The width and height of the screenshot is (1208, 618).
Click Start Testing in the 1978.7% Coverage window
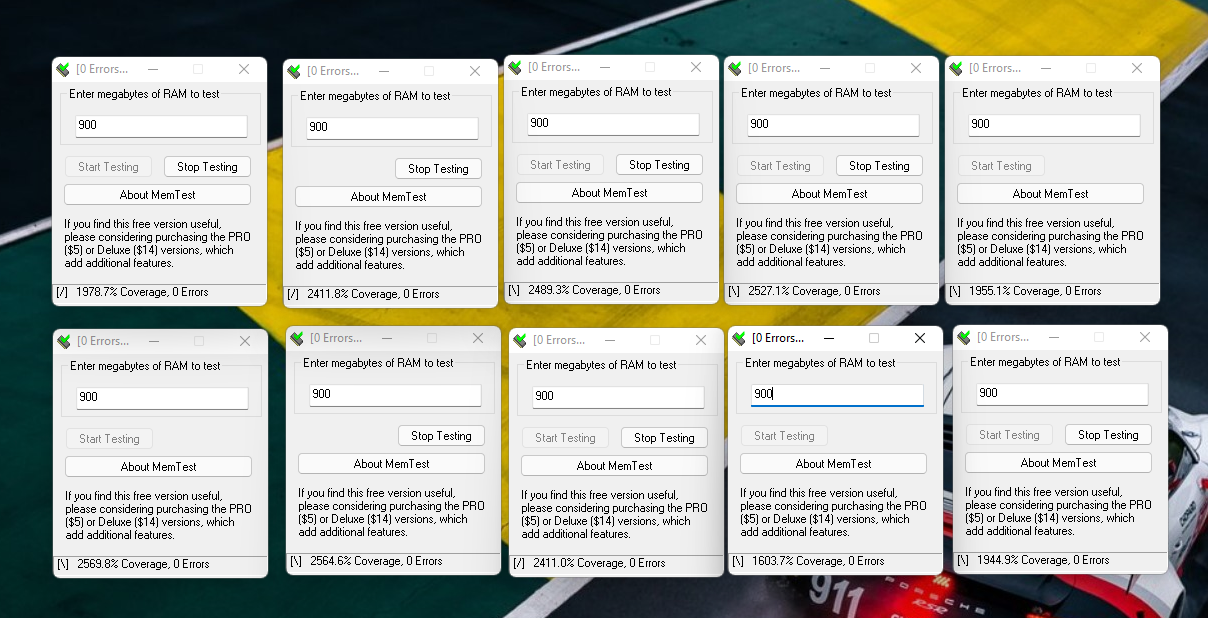point(108,167)
